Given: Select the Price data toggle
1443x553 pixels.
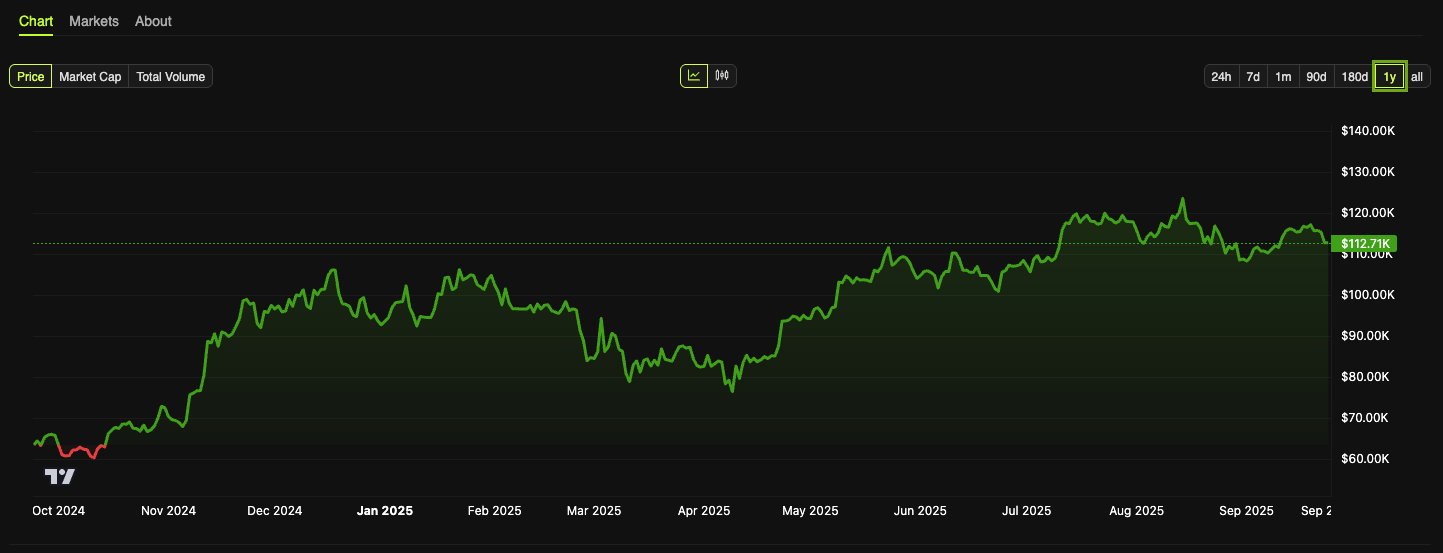Looking at the screenshot, I should [30, 77].
